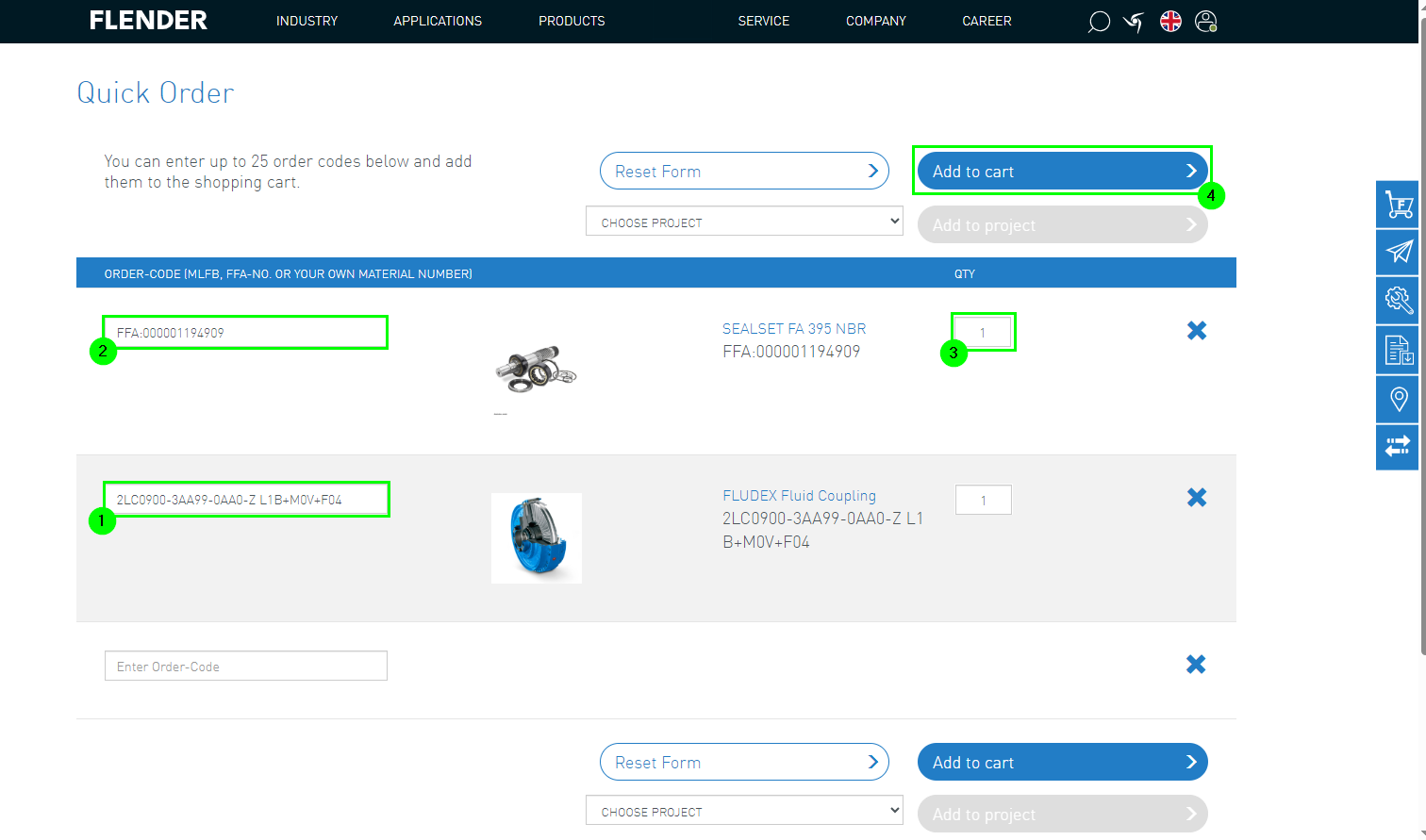The image size is (1426, 840).
Task: Click the ORDER-CODE column header
Action: [x=289, y=273]
